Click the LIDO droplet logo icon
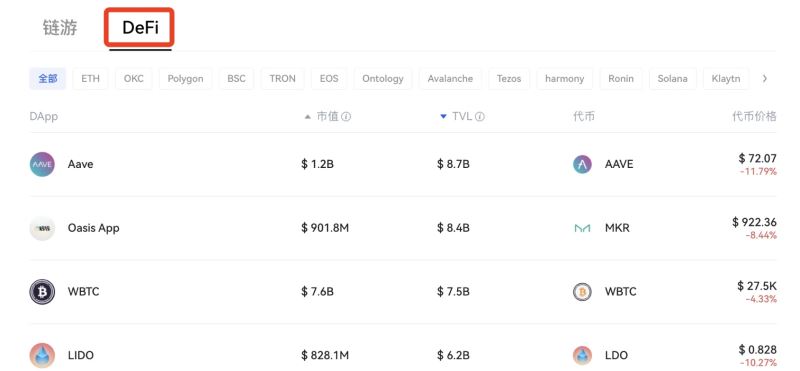 42,355
